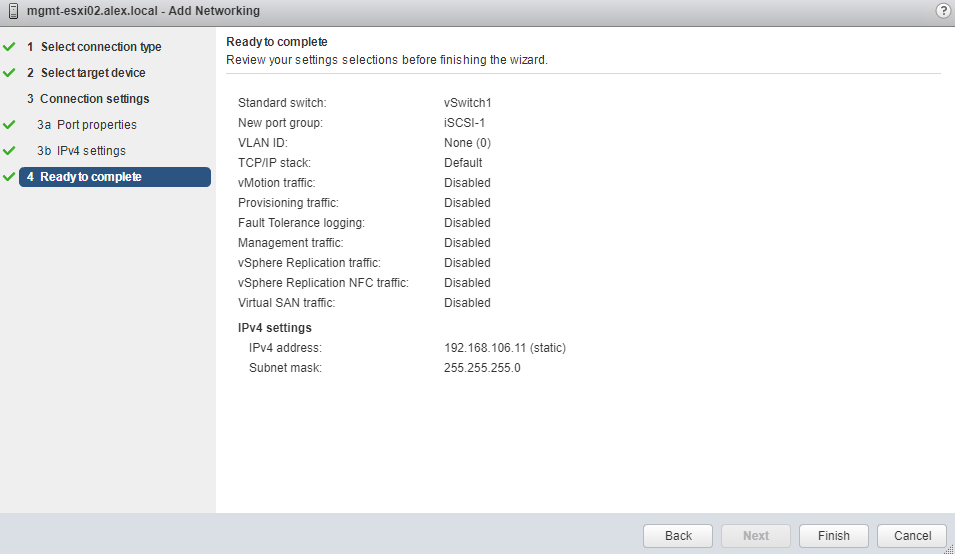Click green checkmark beside IPv4 settings

coord(10,151)
